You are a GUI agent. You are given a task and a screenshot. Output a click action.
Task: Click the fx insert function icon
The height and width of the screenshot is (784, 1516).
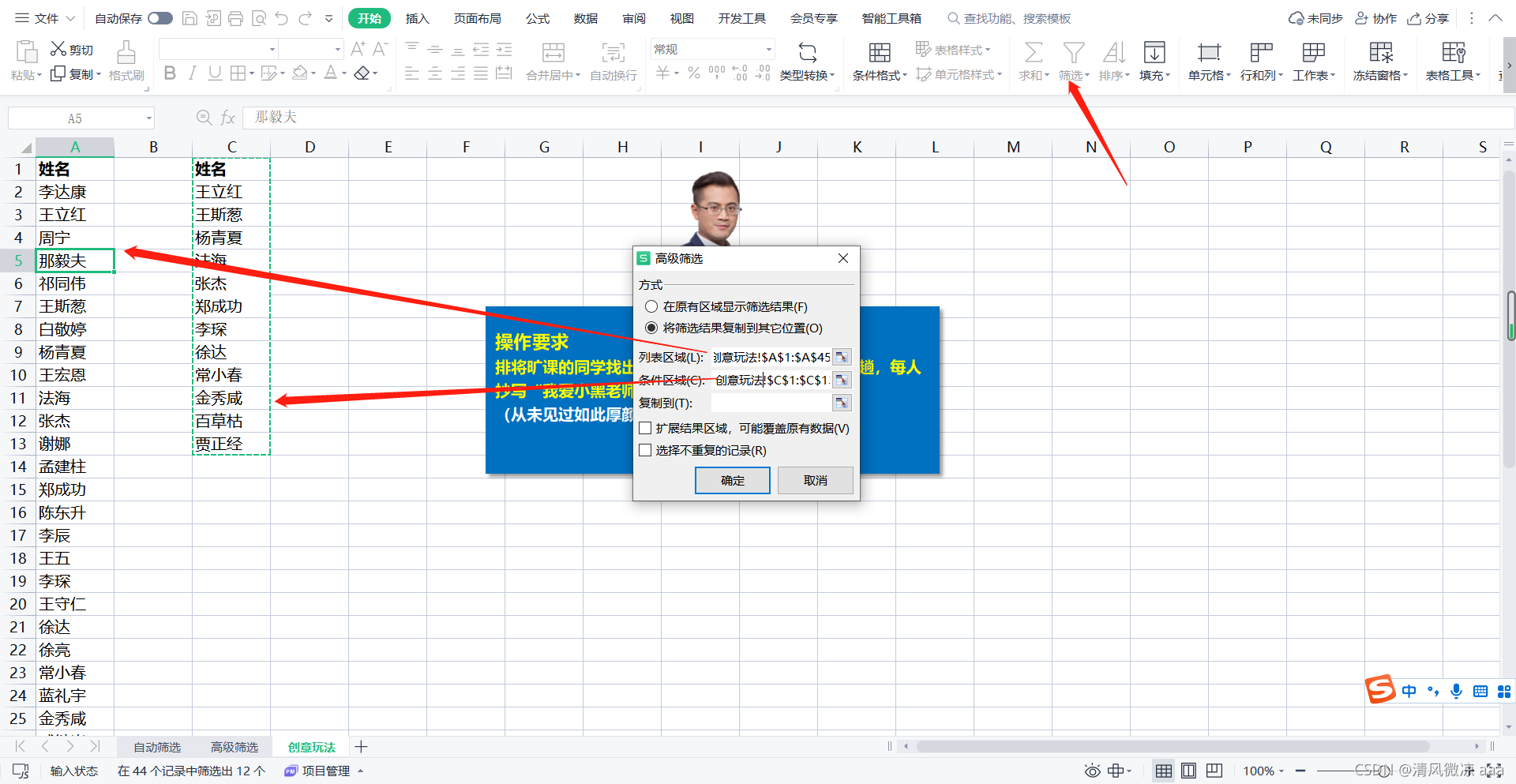pyautogui.click(x=227, y=118)
